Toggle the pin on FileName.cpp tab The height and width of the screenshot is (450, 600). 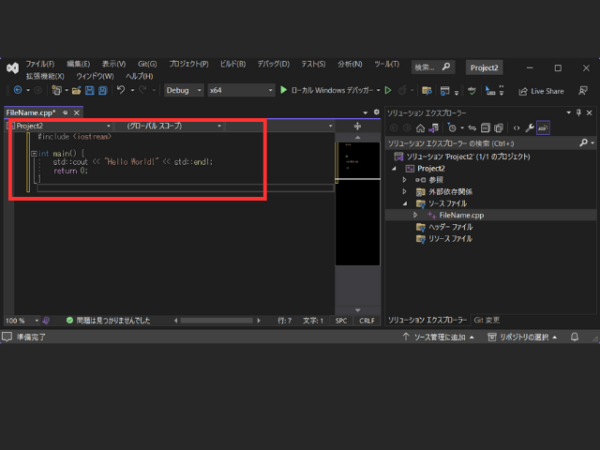[x=65, y=112]
